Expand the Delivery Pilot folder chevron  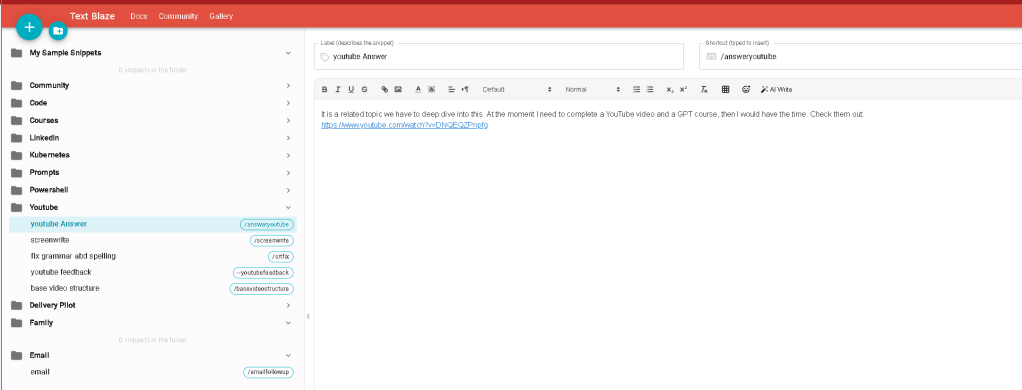click(288, 305)
